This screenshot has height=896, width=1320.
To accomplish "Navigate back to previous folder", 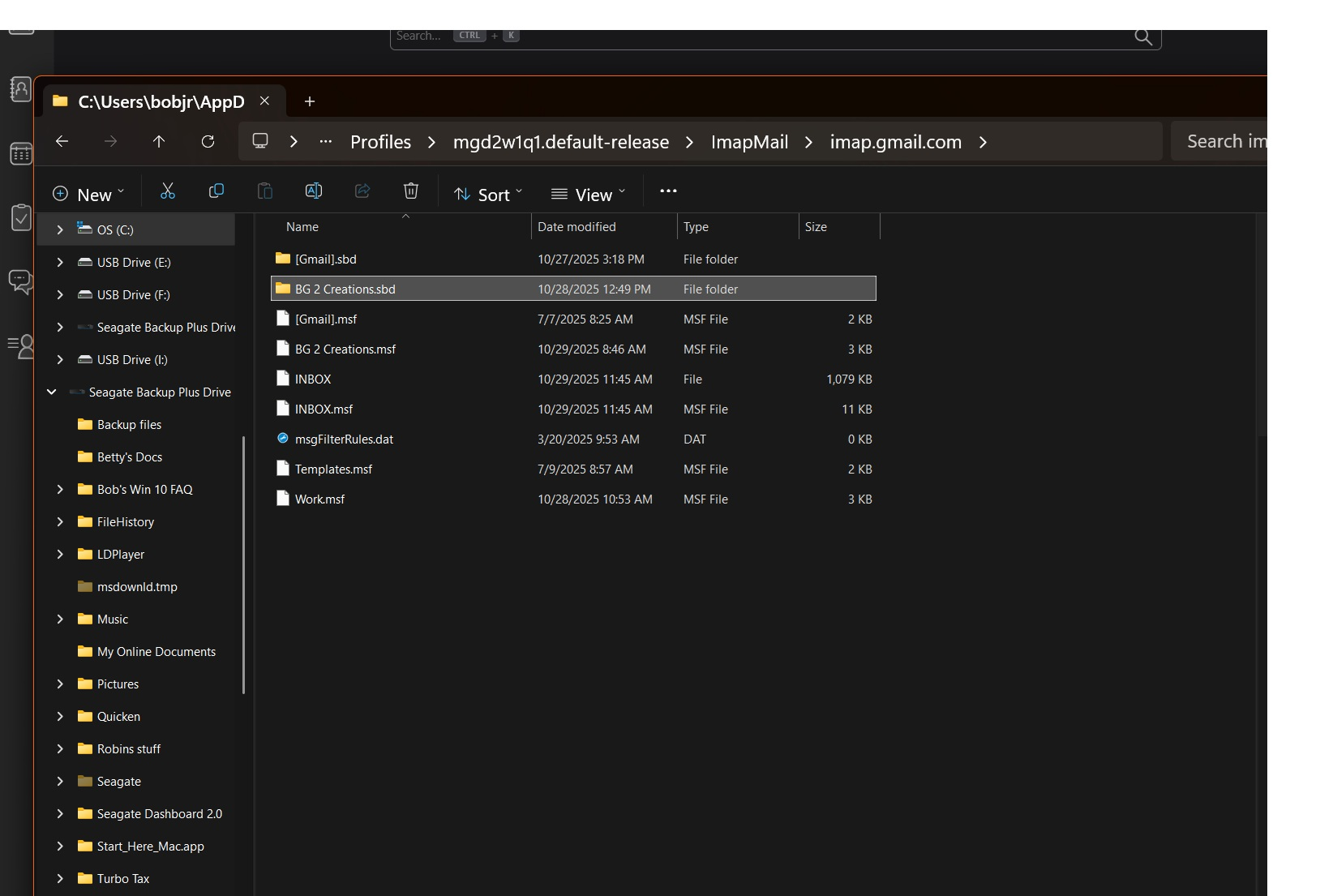I will 62,142.
